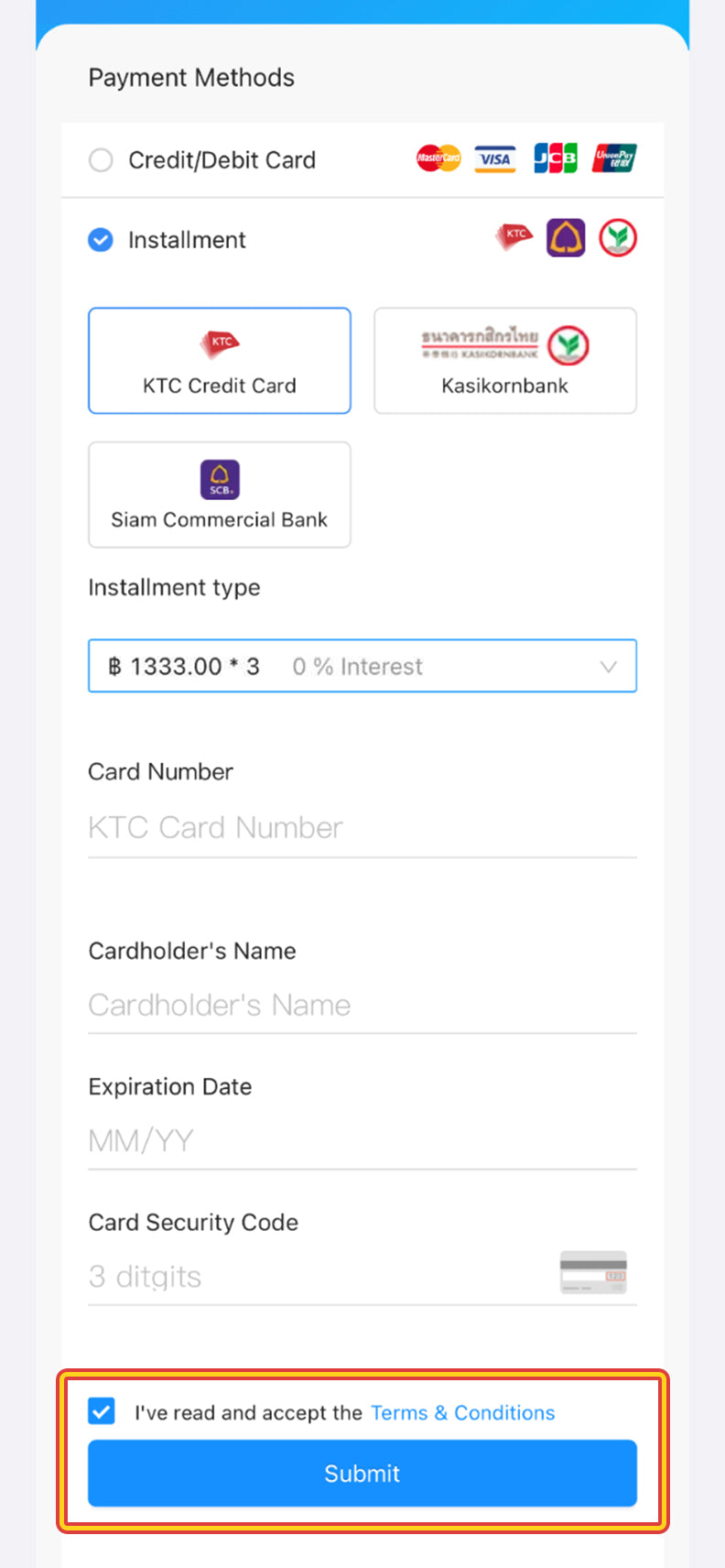The height and width of the screenshot is (1568, 725).
Task: Select the Credit/Debit Card radio option
Action: (x=101, y=160)
